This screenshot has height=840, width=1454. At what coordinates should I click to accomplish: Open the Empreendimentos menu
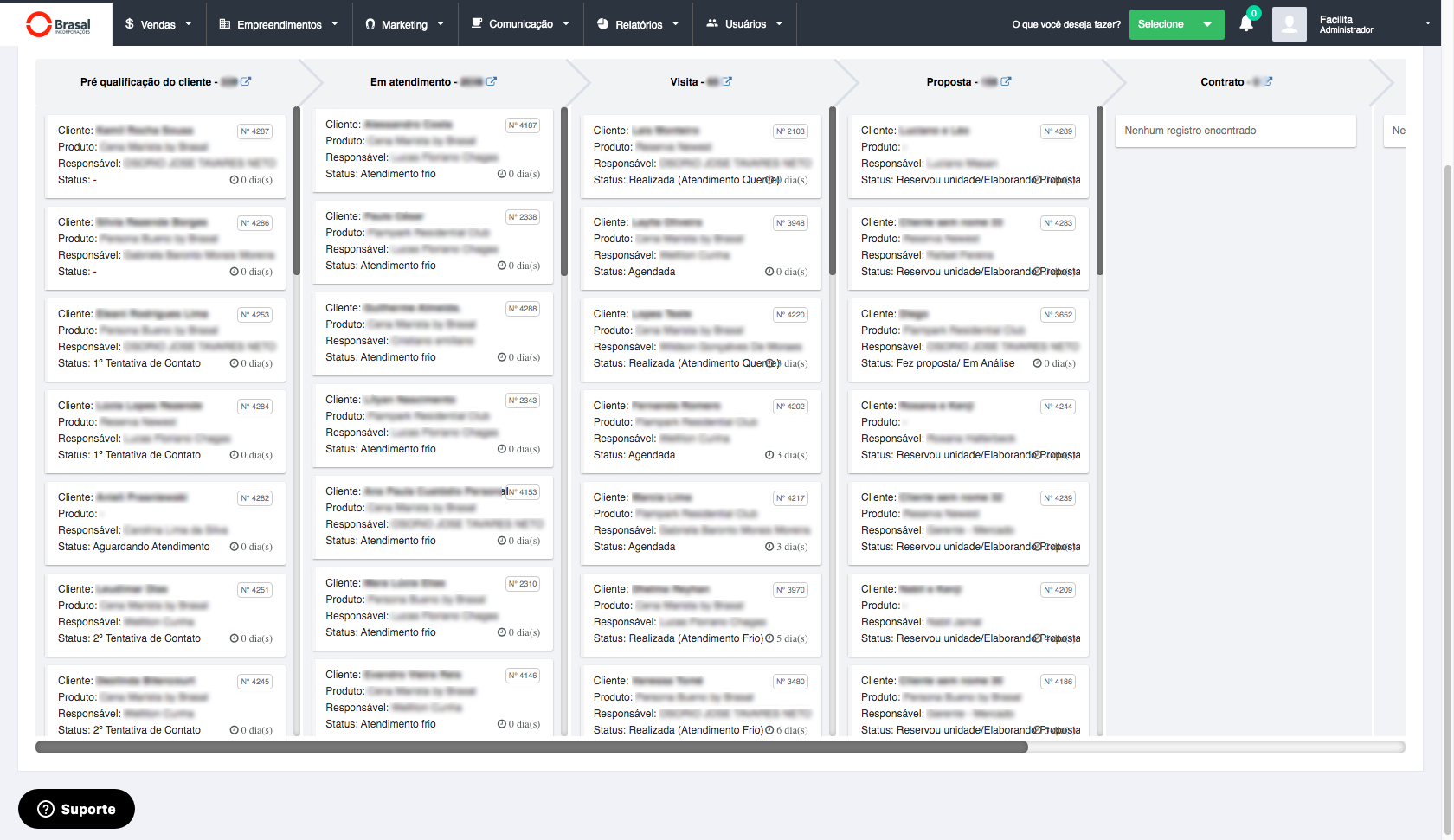(279, 24)
